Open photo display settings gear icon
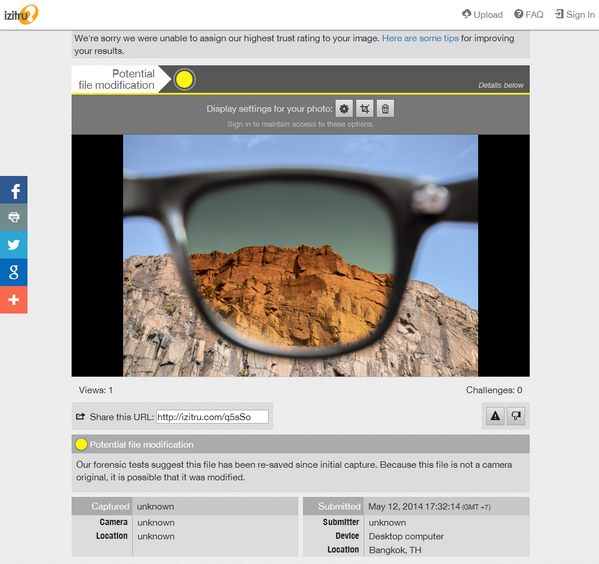Screen dimensions: 599x564 pyautogui.click(x=344, y=109)
